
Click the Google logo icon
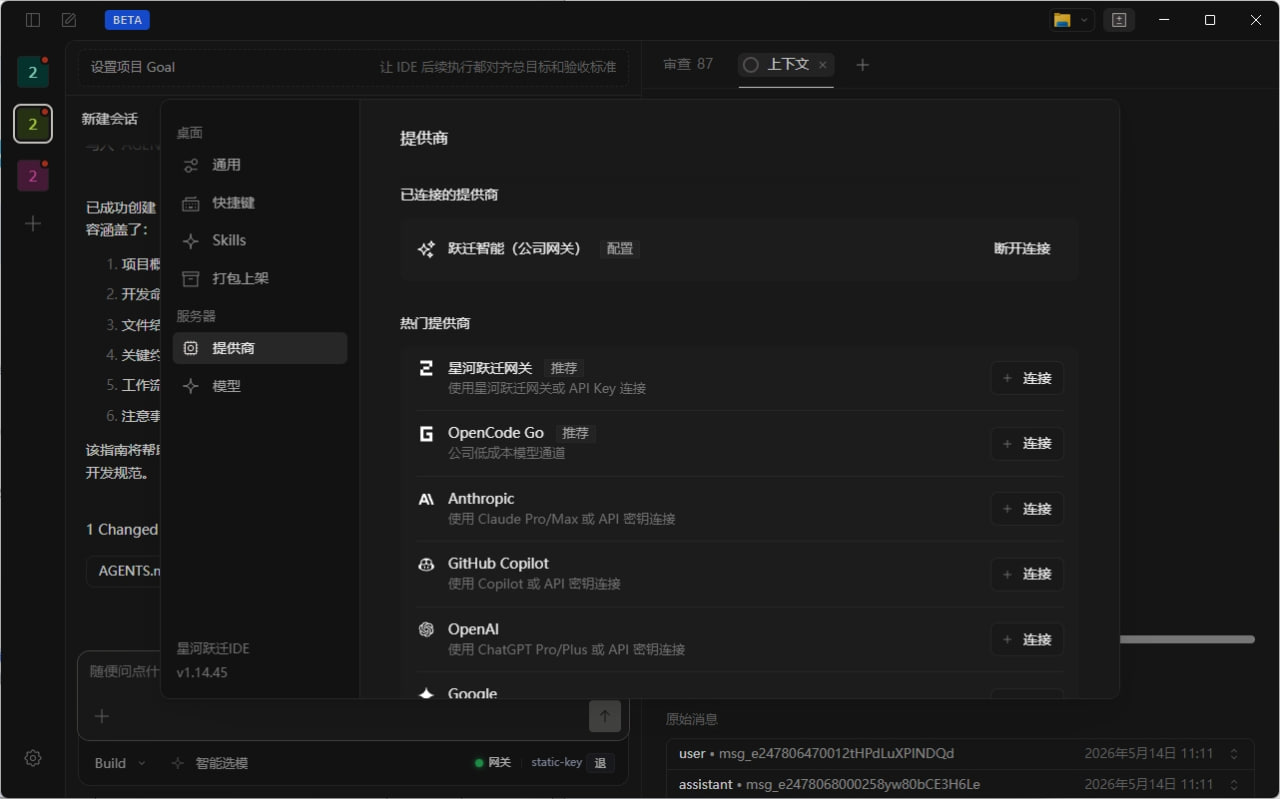pos(426,693)
